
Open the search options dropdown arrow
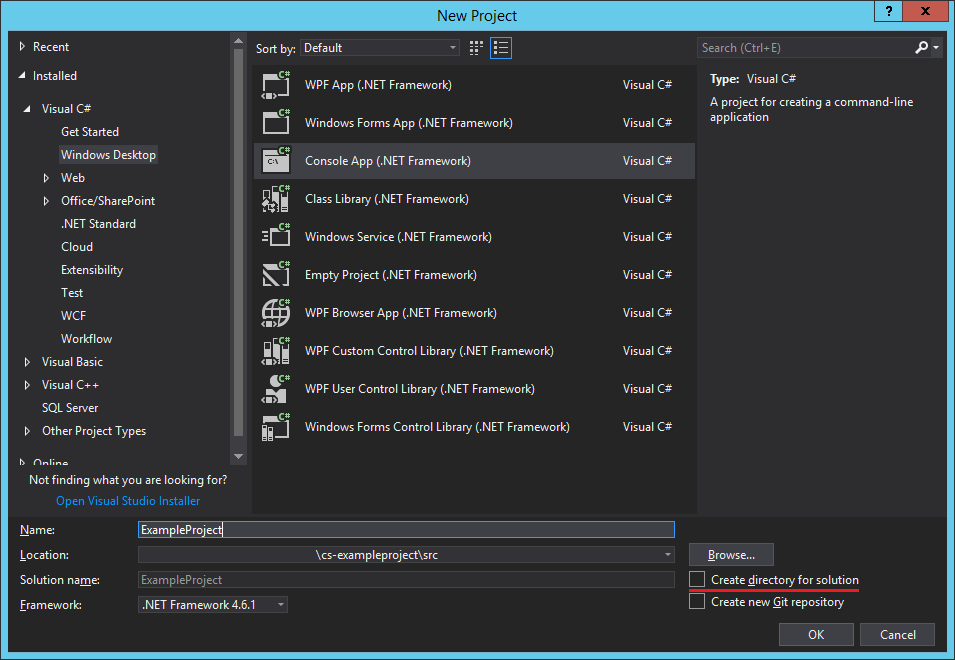click(936, 47)
